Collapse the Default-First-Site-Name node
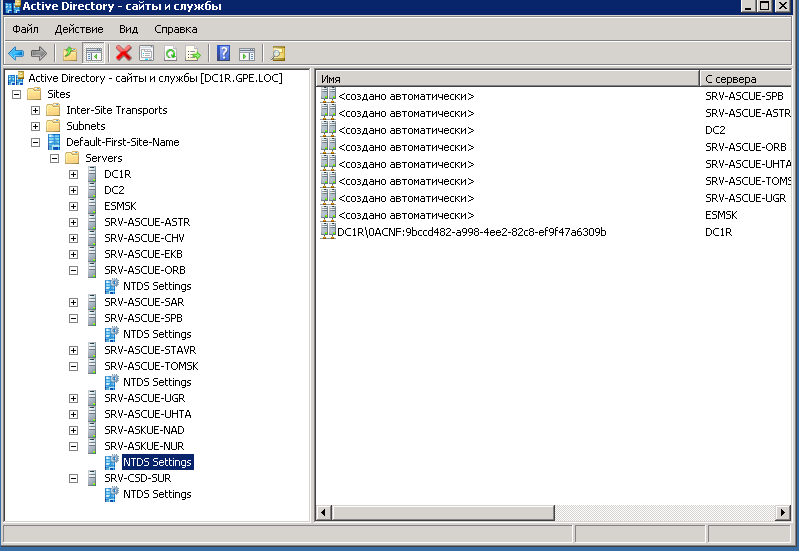 click(x=35, y=142)
